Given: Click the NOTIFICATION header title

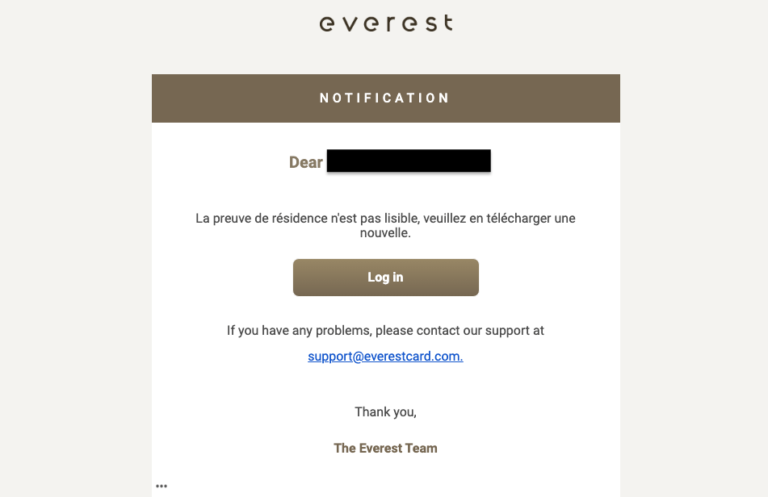Looking at the screenshot, I should point(385,98).
